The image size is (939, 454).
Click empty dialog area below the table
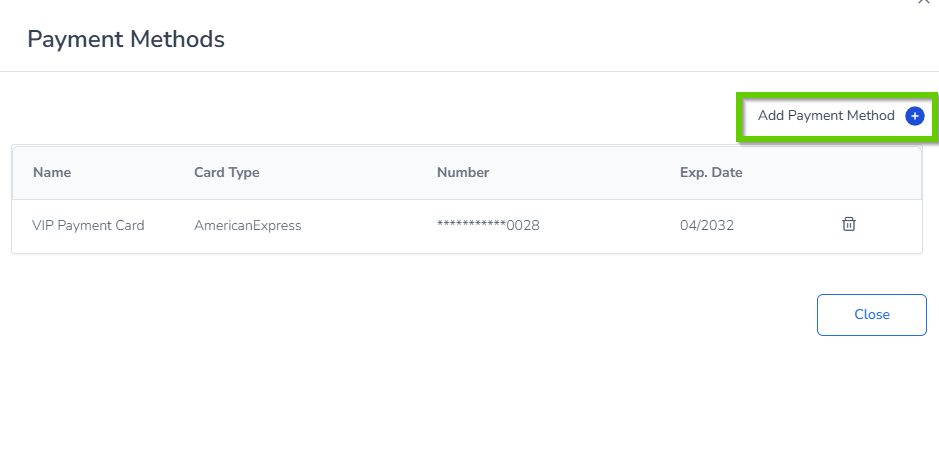(x=400, y=390)
